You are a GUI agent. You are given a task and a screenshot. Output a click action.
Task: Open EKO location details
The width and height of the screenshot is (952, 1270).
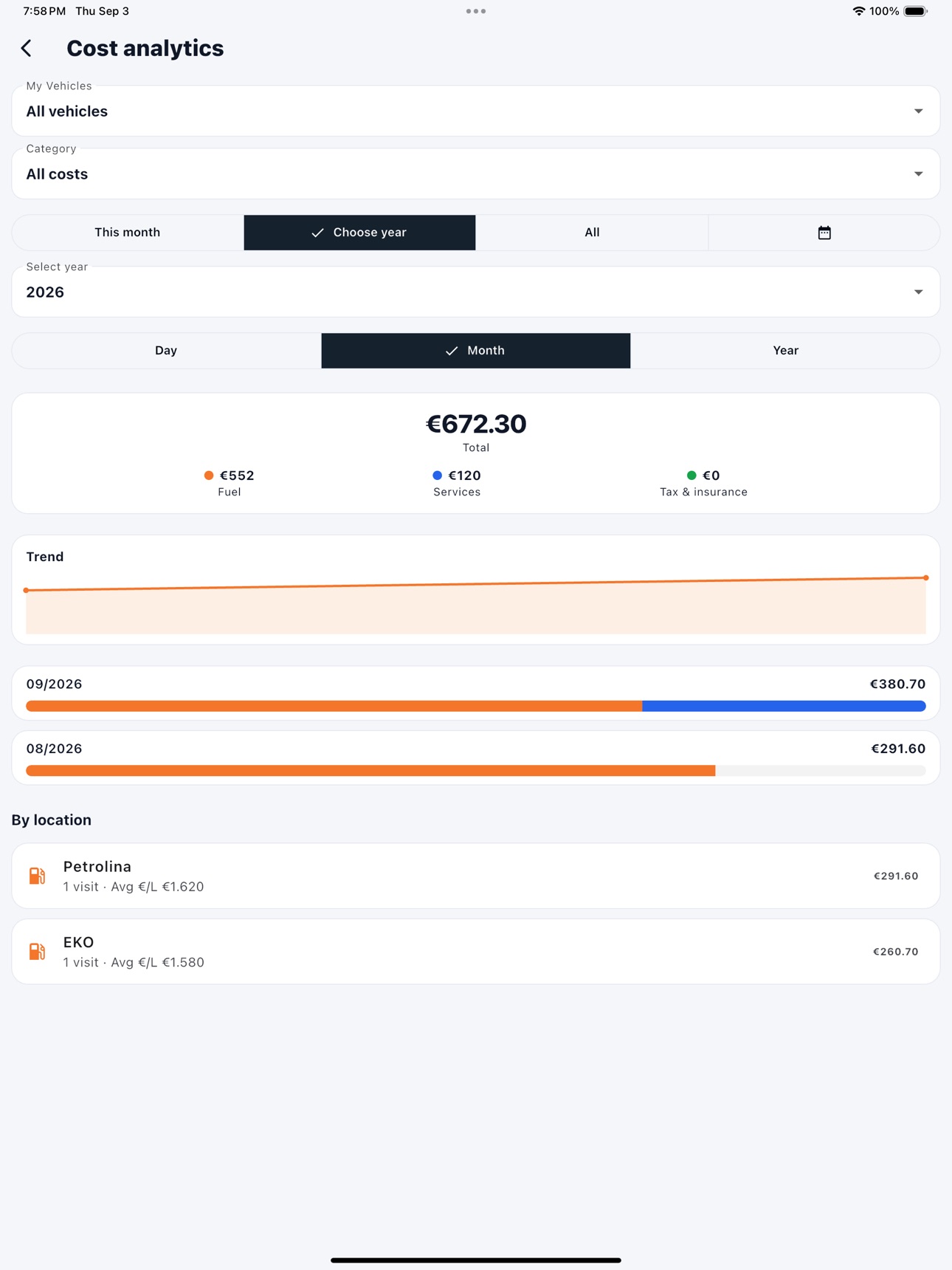476,951
